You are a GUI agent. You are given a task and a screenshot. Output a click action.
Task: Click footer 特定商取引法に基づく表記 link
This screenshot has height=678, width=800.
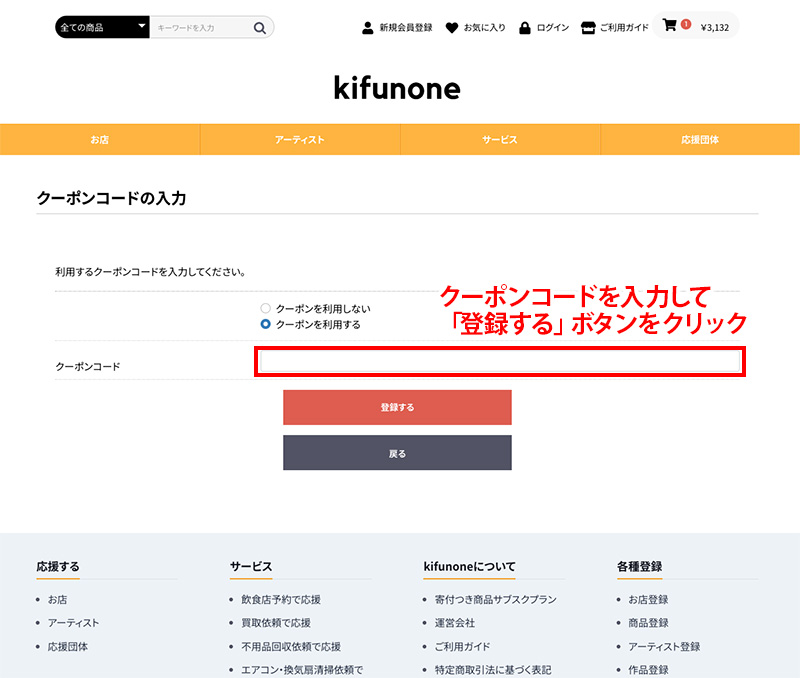pyautogui.click(x=493, y=670)
